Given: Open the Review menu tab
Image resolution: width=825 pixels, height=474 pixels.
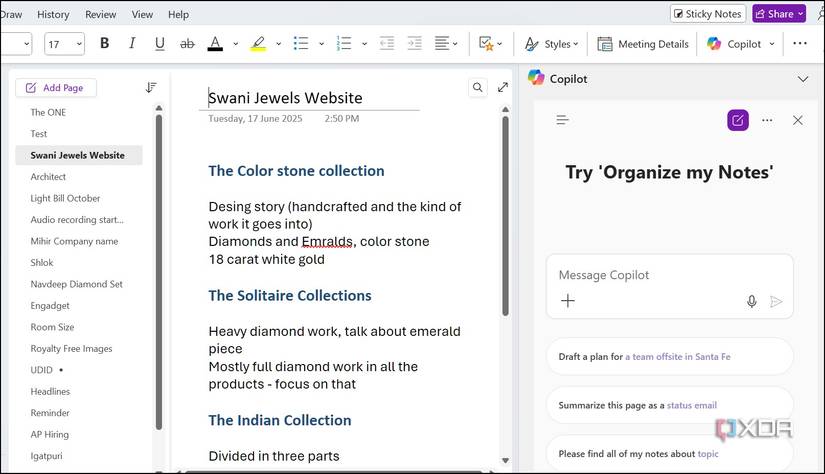Looking at the screenshot, I should (x=100, y=15).
